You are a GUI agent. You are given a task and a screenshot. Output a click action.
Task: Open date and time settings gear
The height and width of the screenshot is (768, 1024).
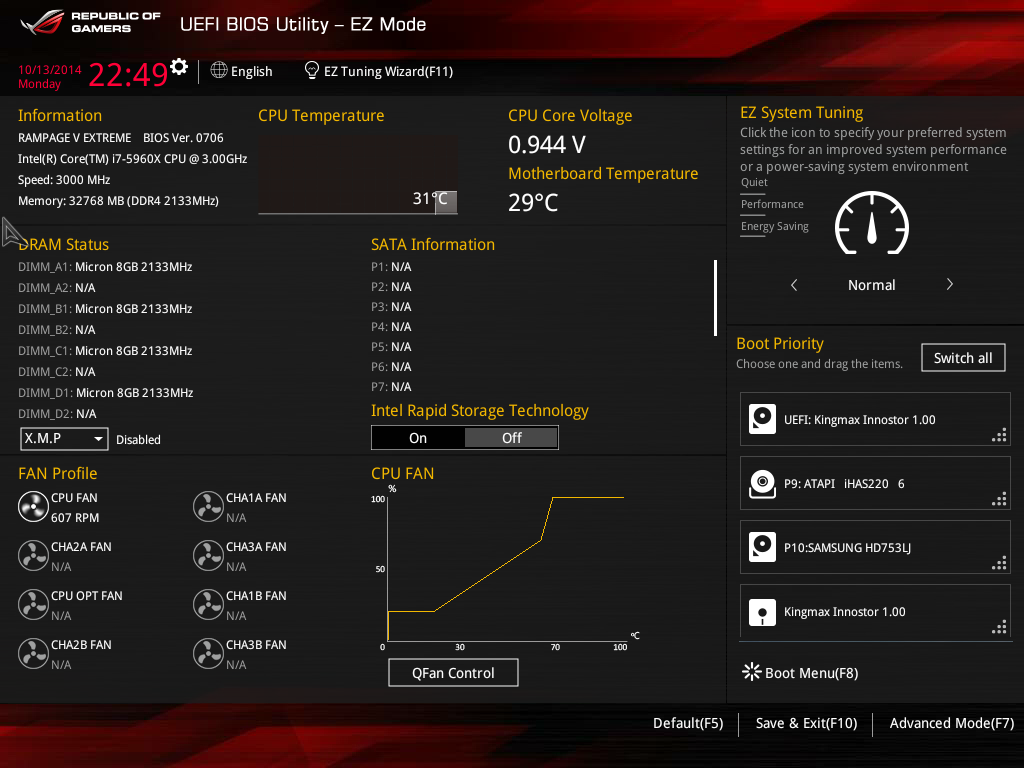(x=179, y=67)
